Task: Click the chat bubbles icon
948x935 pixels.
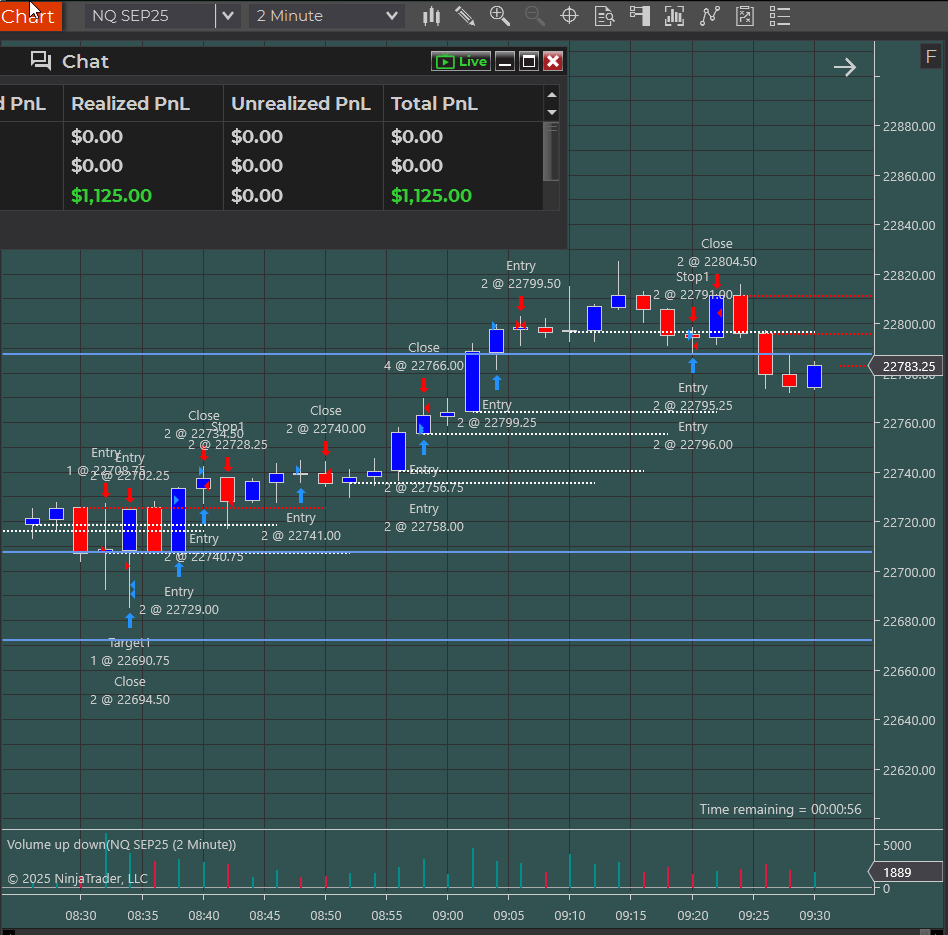Action: [x=41, y=60]
